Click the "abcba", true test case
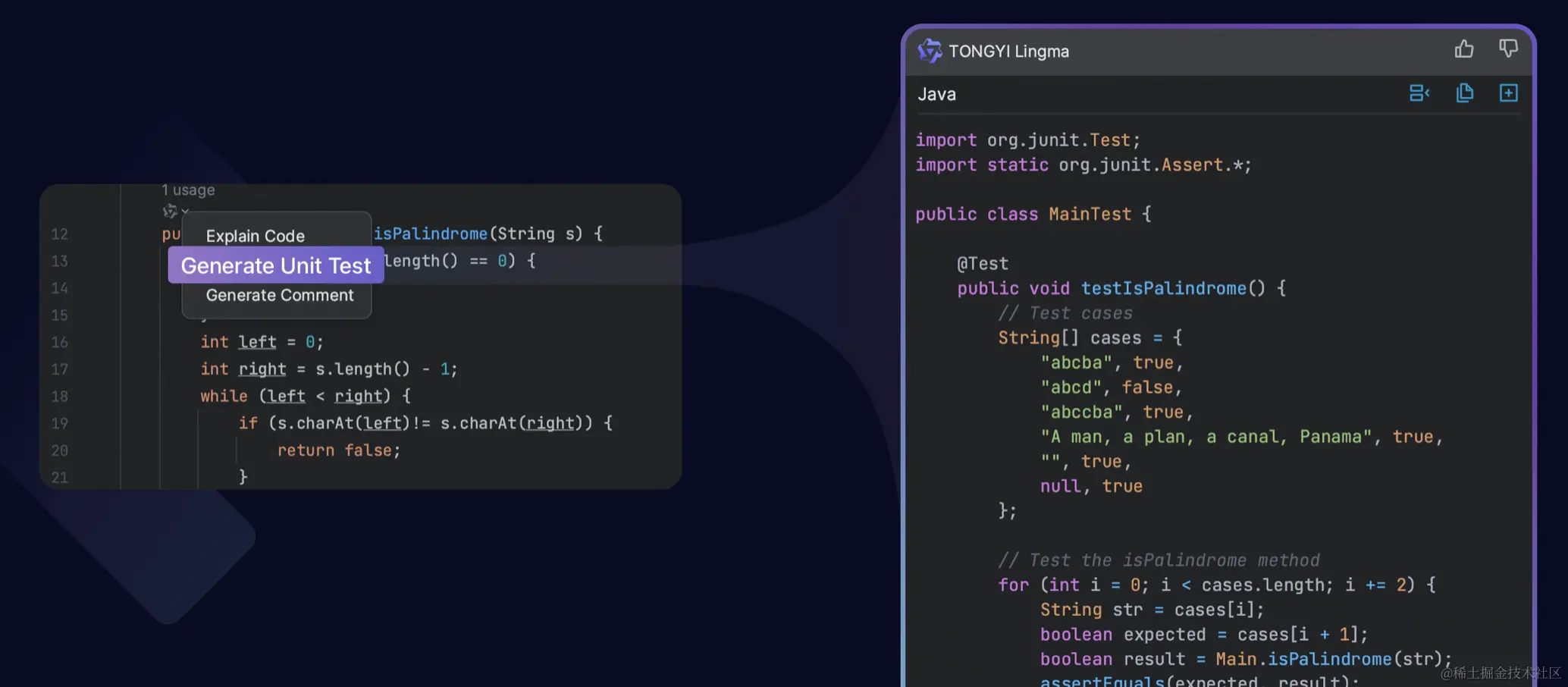The height and width of the screenshot is (687, 1568). click(x=1112, y=362)
